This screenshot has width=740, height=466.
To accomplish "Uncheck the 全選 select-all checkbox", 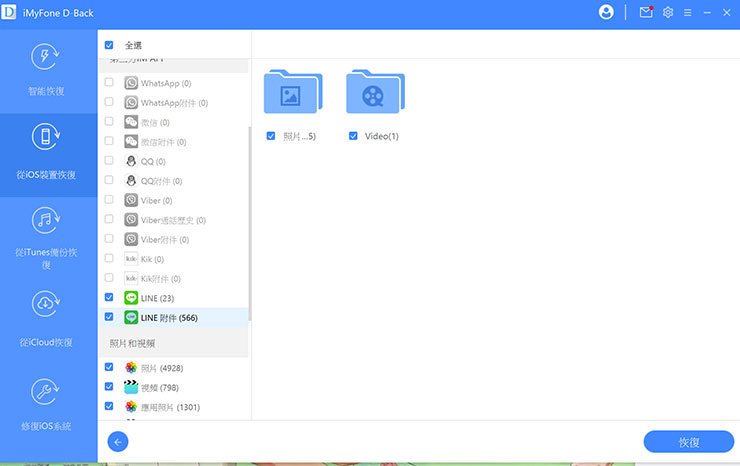I will [109, 45].
